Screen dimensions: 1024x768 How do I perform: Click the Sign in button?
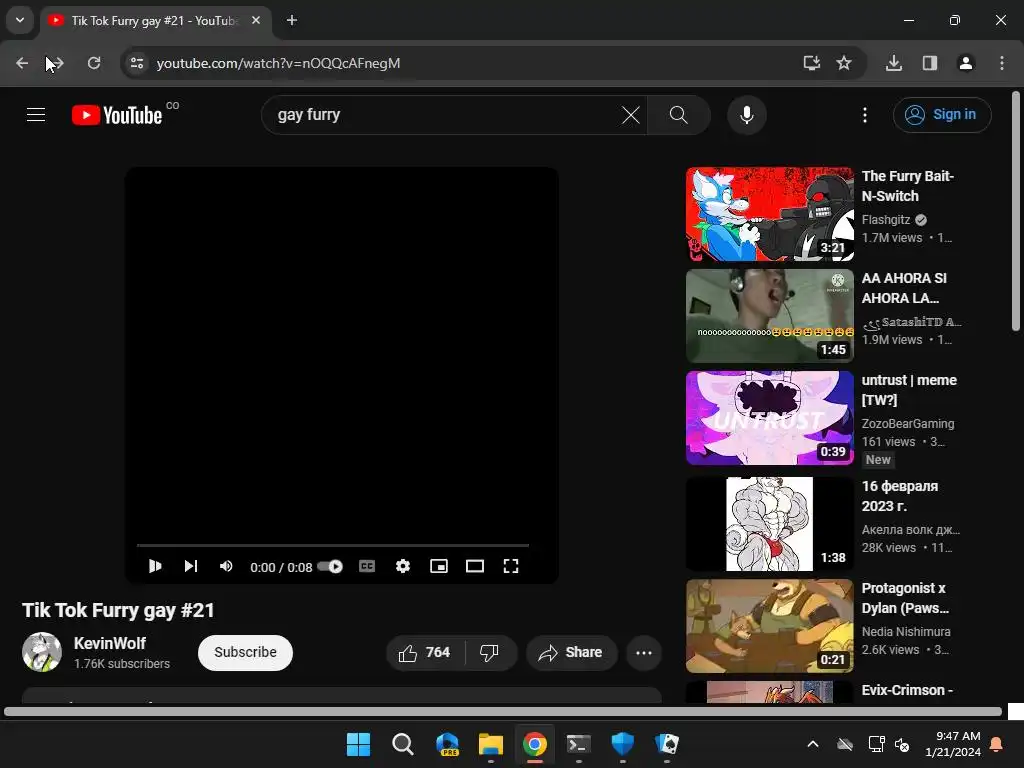click(x=942, y=115)
